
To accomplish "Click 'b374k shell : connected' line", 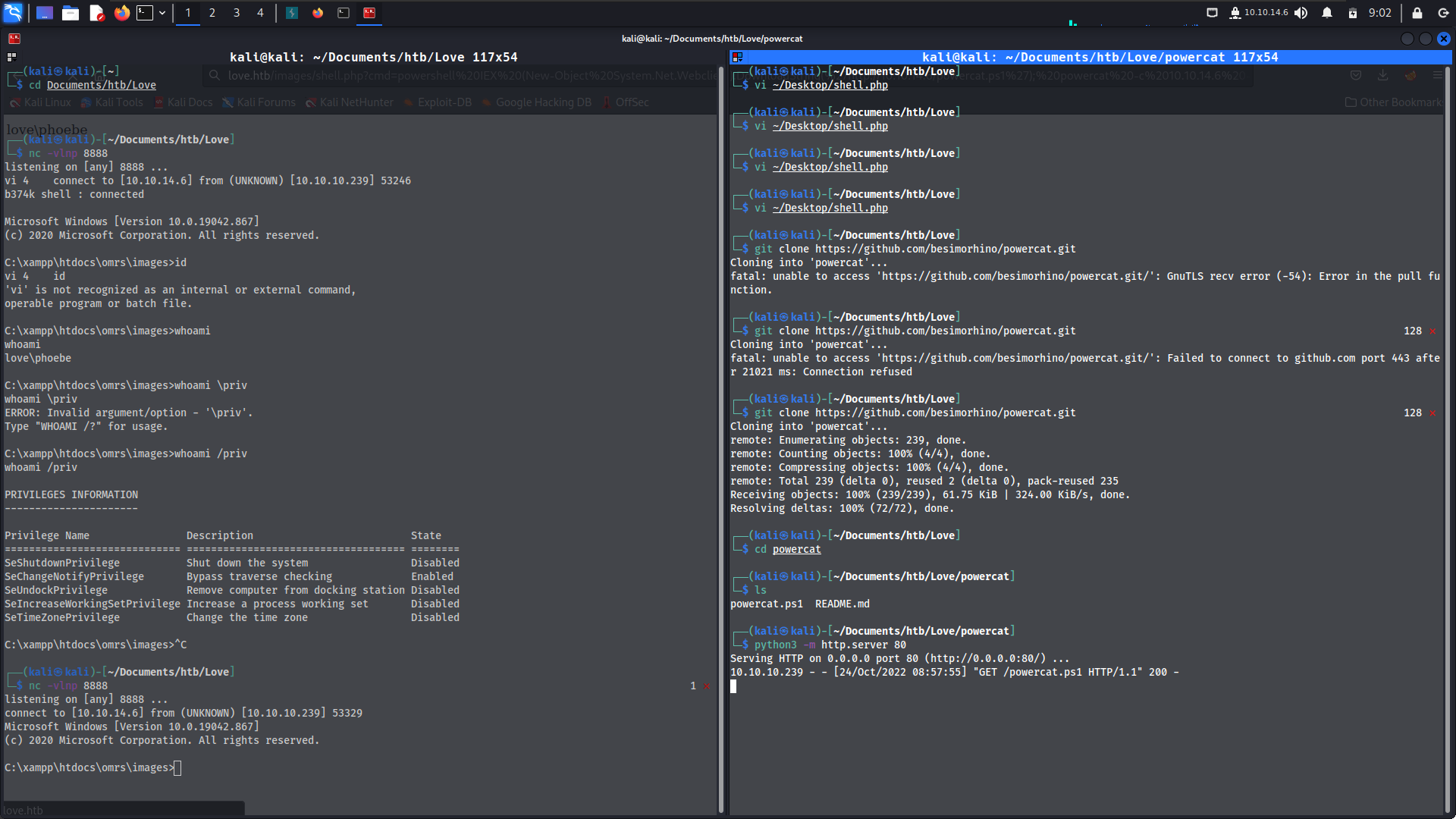I will click(74, 194).
